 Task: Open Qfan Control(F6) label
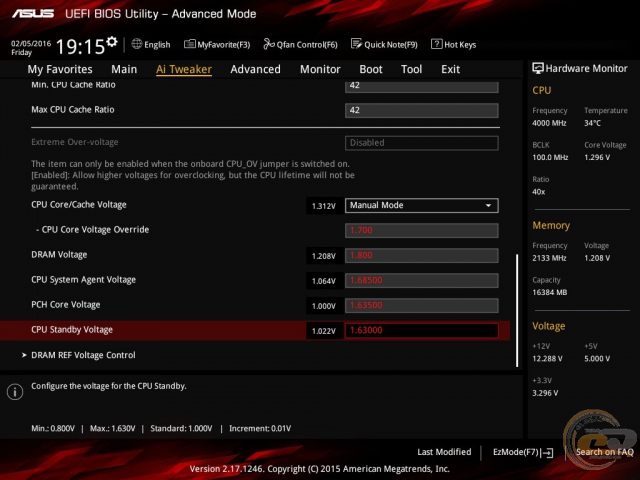tap(307, 44)
